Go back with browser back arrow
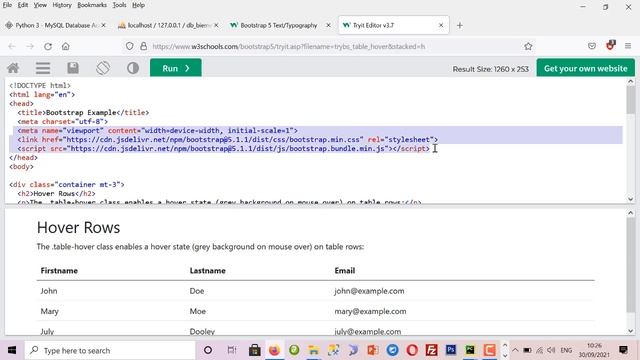The image size is (640, 360). click(12, 47)
